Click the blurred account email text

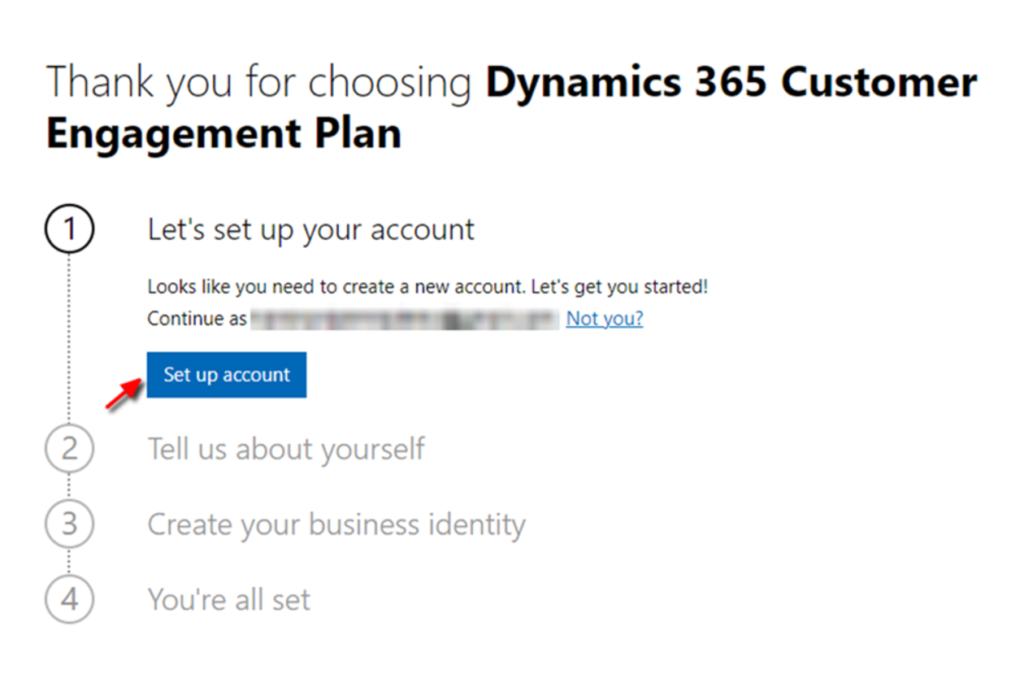pos(405,319)
